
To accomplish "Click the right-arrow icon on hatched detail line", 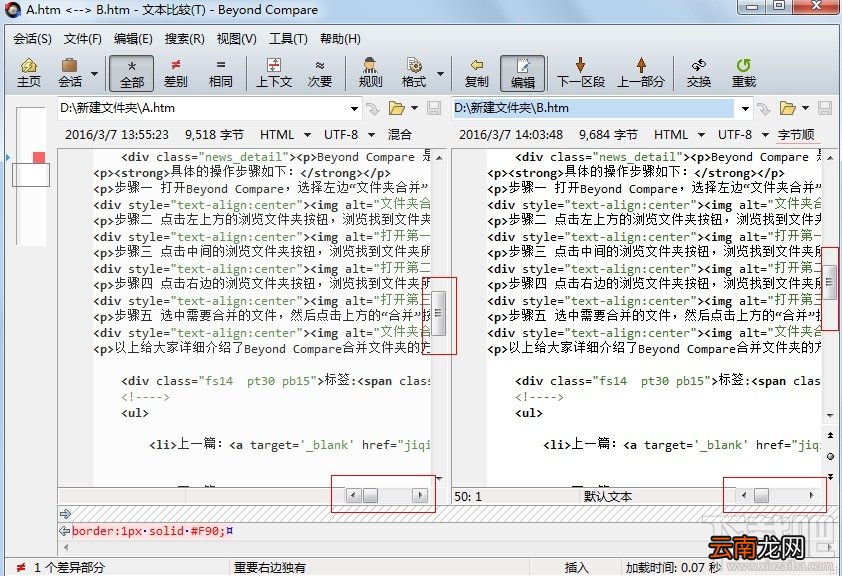I will [x=65, y=514].
